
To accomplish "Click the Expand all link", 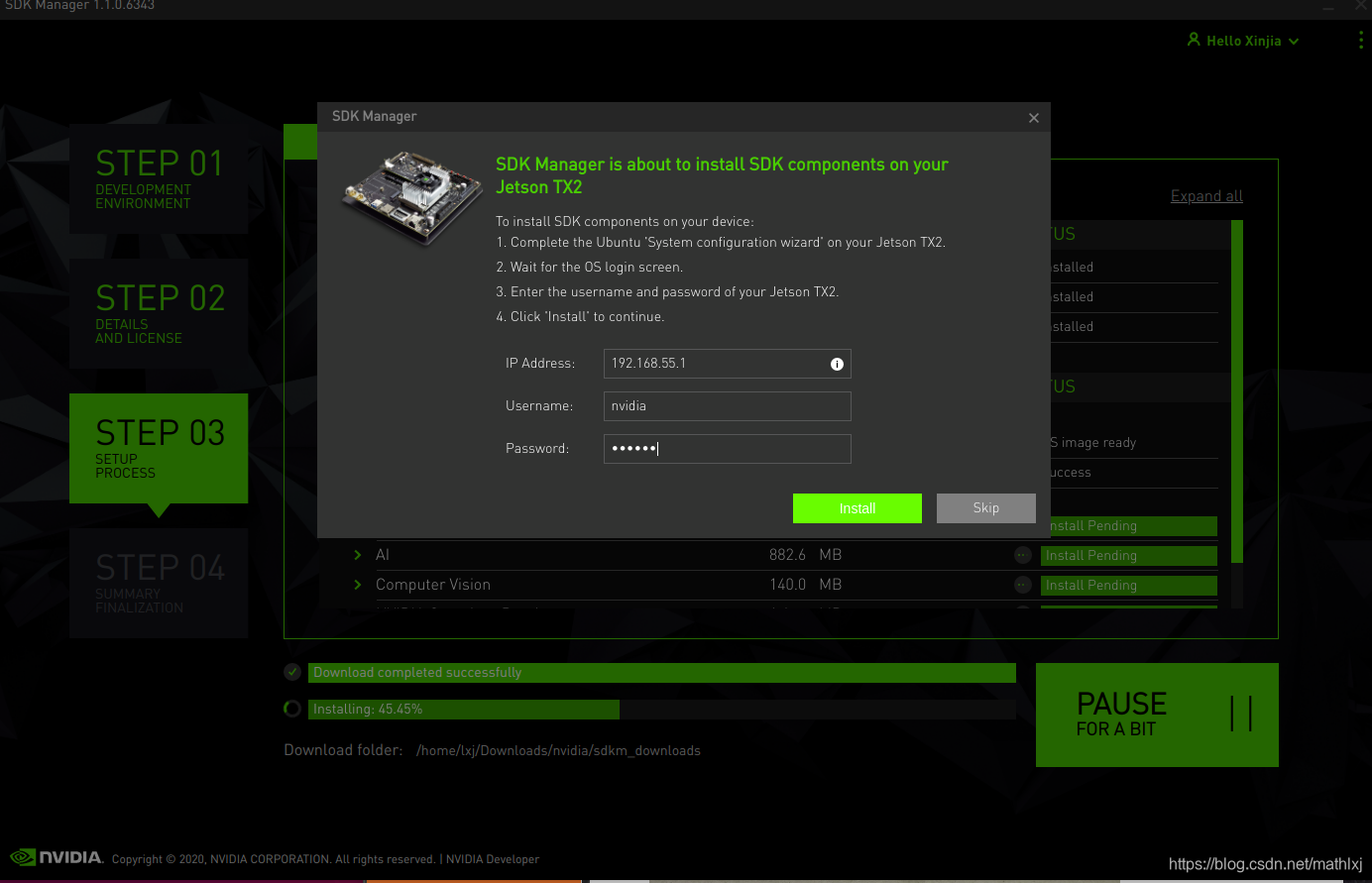I will tap(1206, 196).
